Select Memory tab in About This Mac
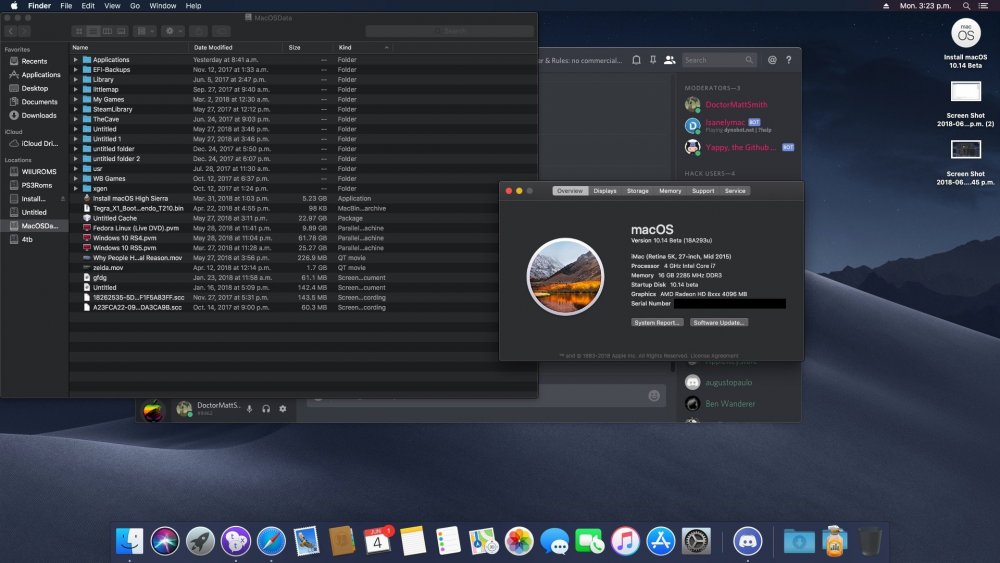 point(670,191)
